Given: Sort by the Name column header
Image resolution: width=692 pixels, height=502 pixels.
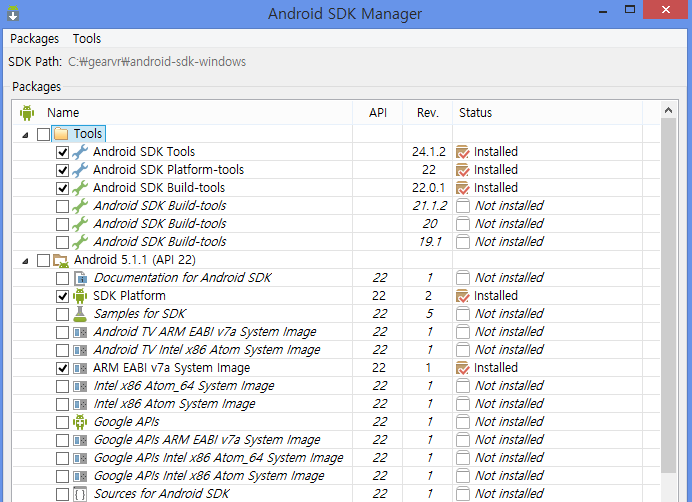Looking at the screenshot, I should click(x=183, y=113).
